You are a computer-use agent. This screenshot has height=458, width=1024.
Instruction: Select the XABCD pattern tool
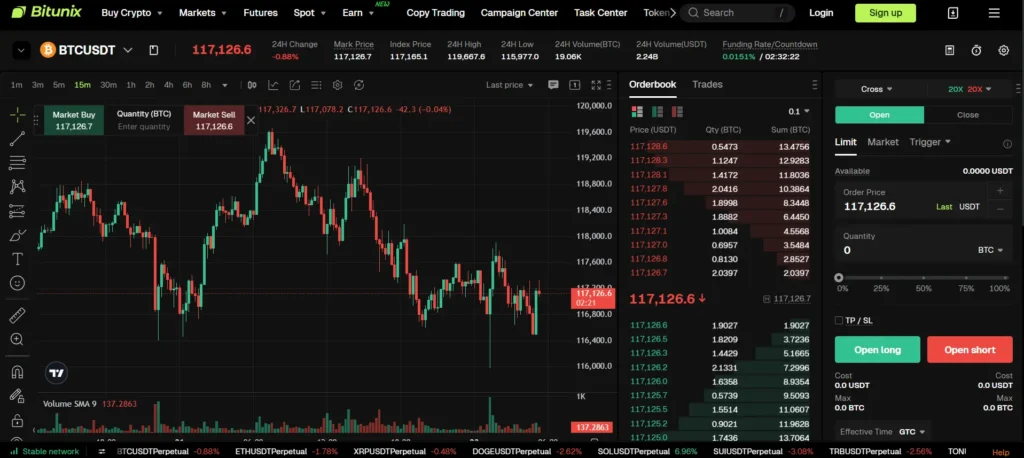coord(18,186)
